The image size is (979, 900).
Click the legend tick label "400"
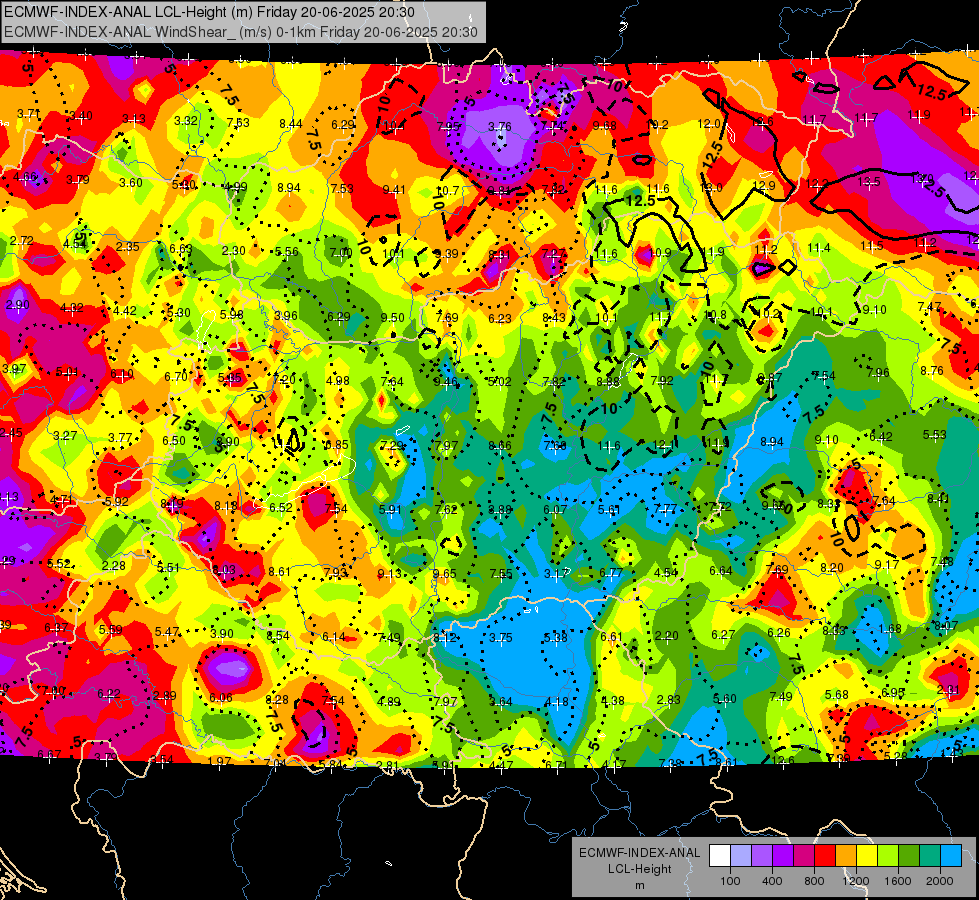[772, 881]
